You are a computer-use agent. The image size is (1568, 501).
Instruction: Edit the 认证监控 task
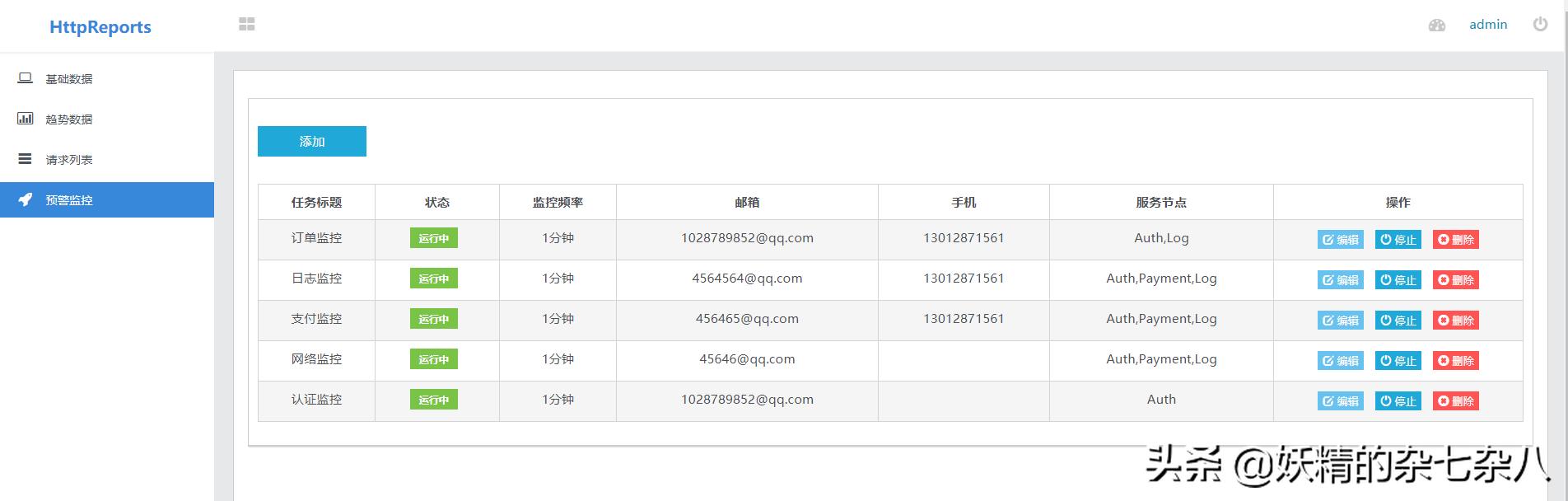pos(1341,401)
